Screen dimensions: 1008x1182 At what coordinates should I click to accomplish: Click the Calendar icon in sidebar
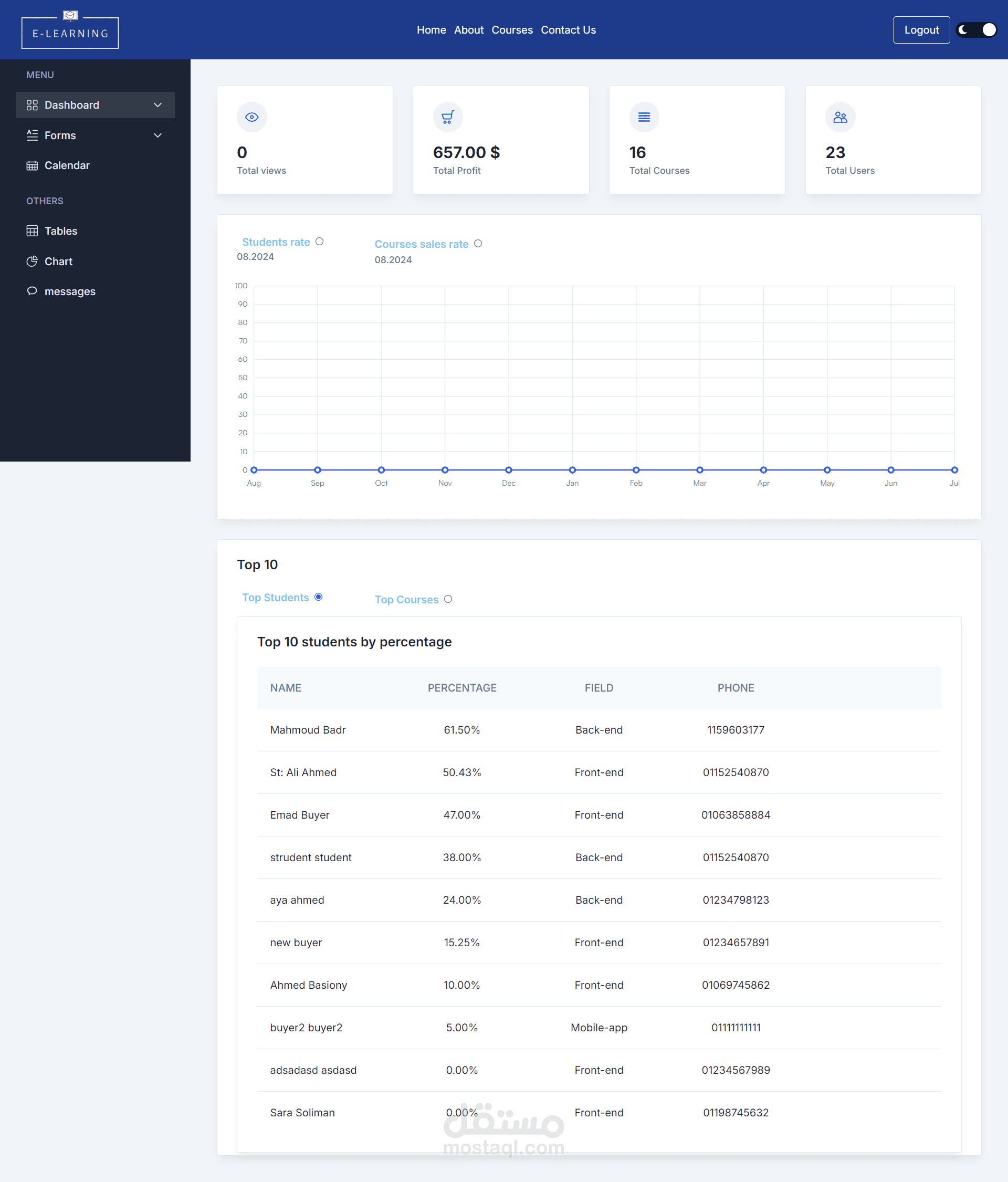point(32,165)
